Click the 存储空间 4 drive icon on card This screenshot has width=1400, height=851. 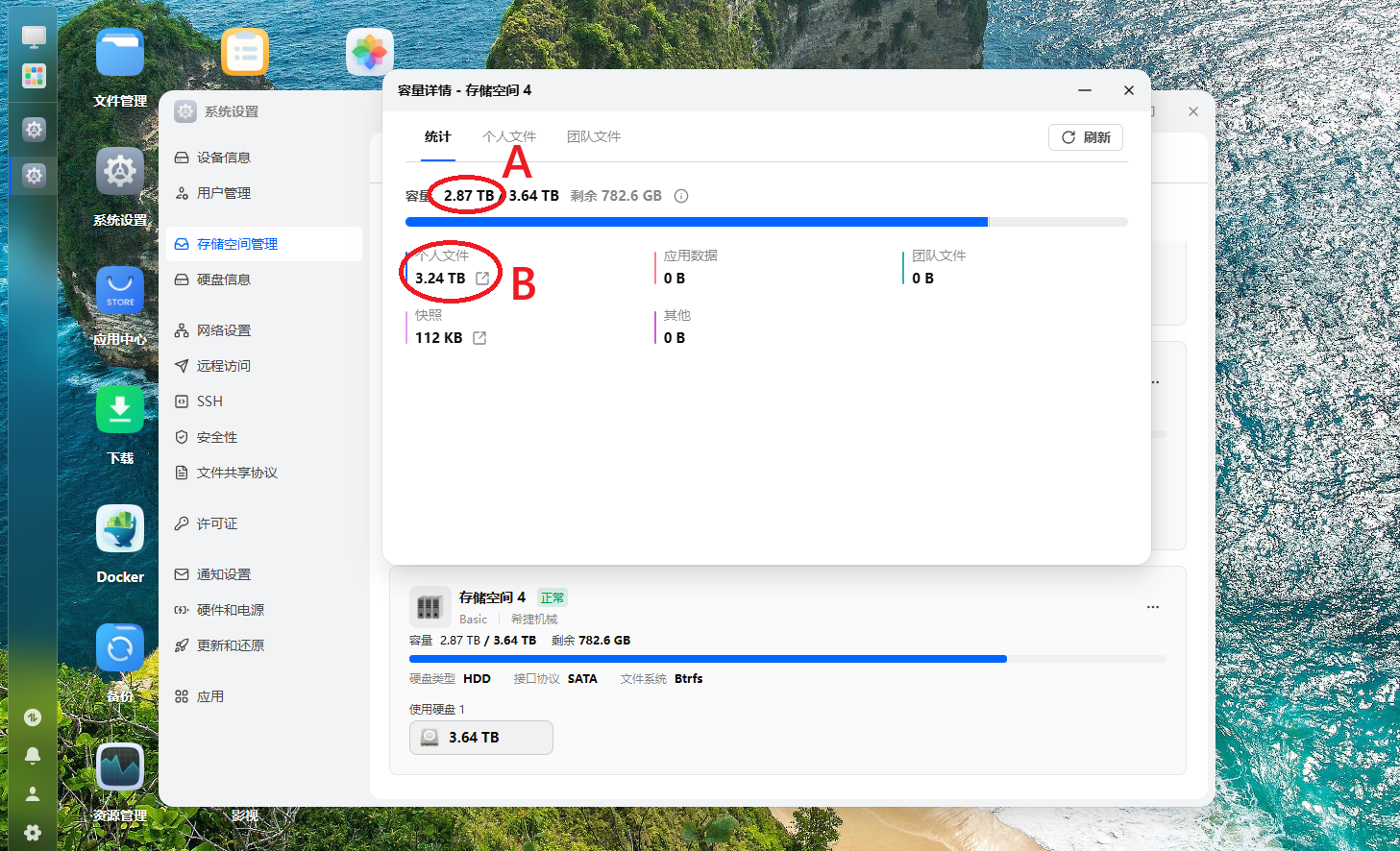pos(430,607)
